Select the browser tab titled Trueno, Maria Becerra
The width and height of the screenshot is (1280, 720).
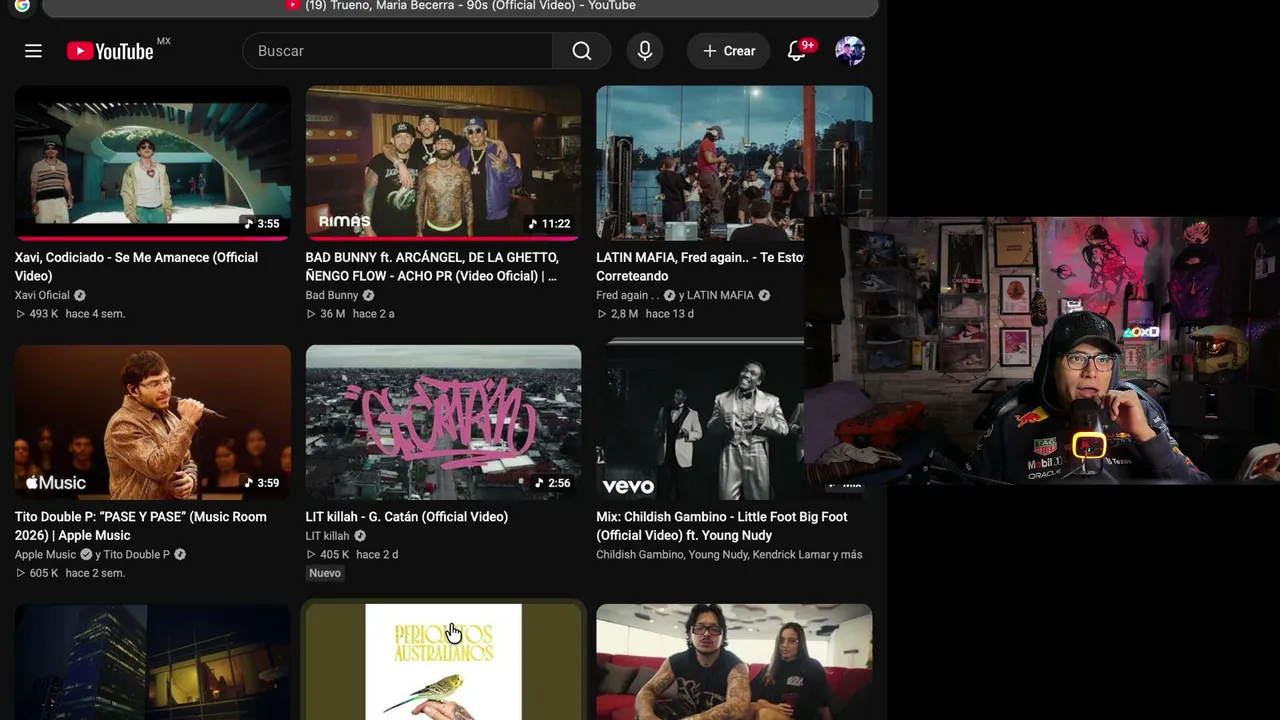point(460,7)
